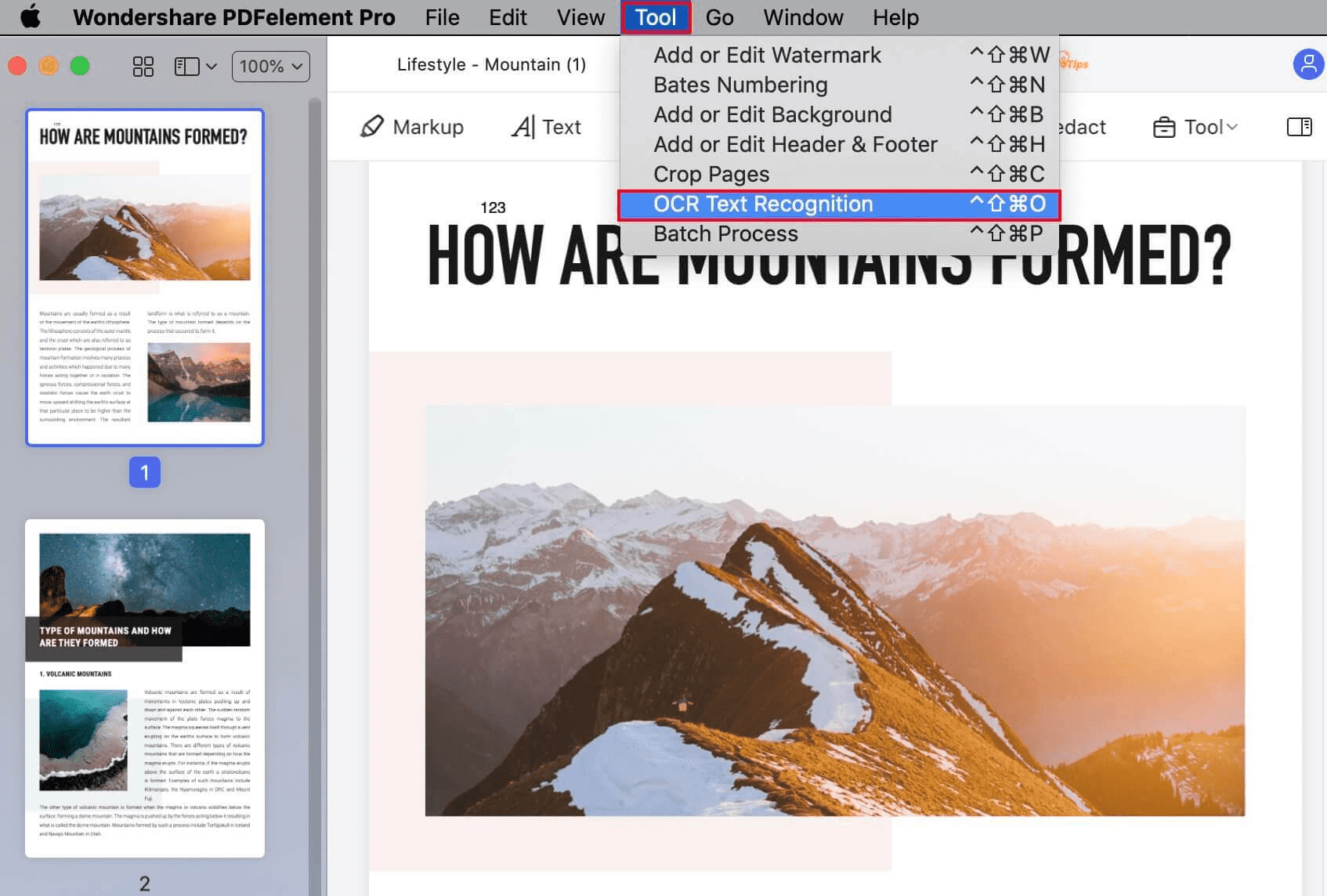1327x896 pixels.
Task: Open the zoom percentage dropdown
Action: [x=269, y=66]
